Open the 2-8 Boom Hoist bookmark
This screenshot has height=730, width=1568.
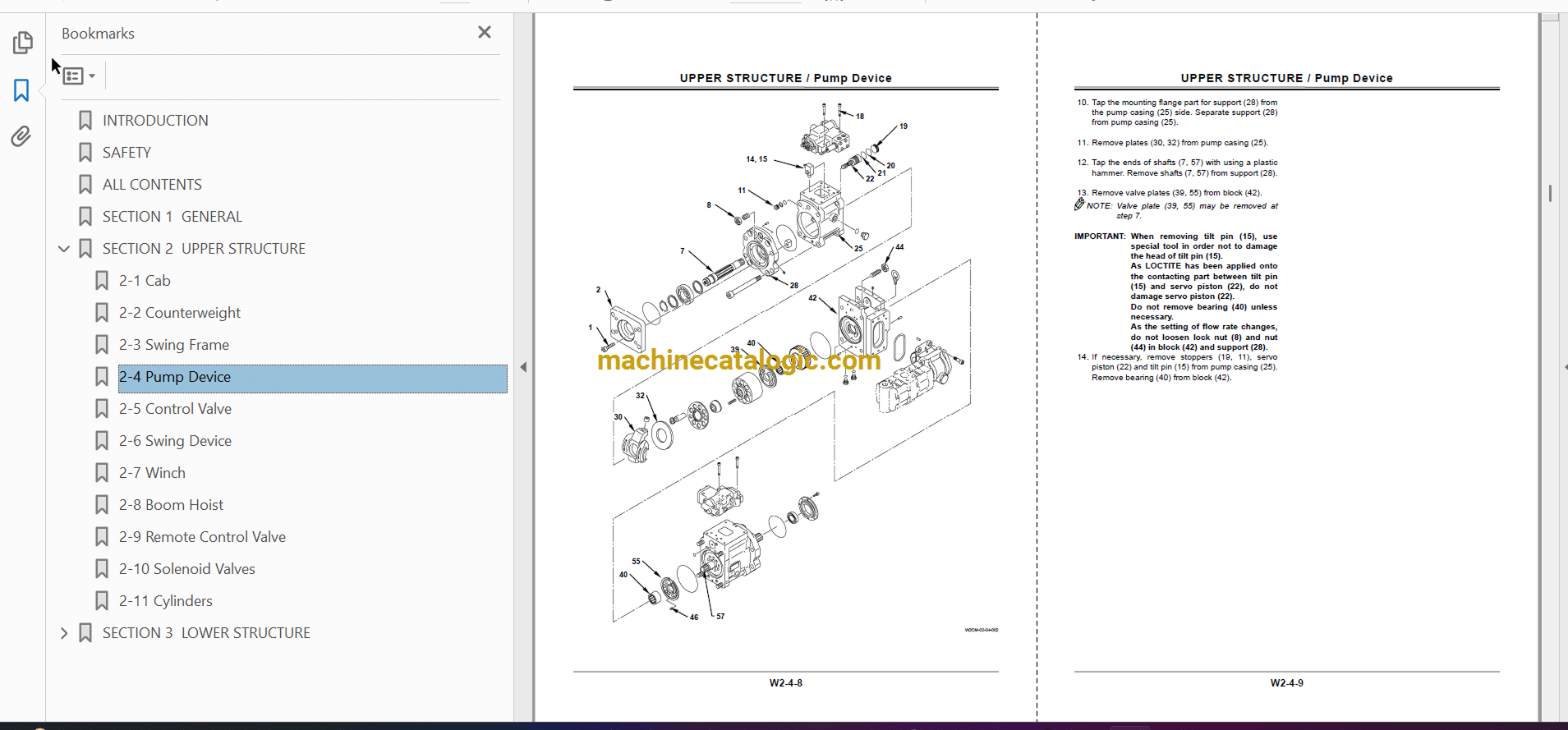(x=171, y=505)
